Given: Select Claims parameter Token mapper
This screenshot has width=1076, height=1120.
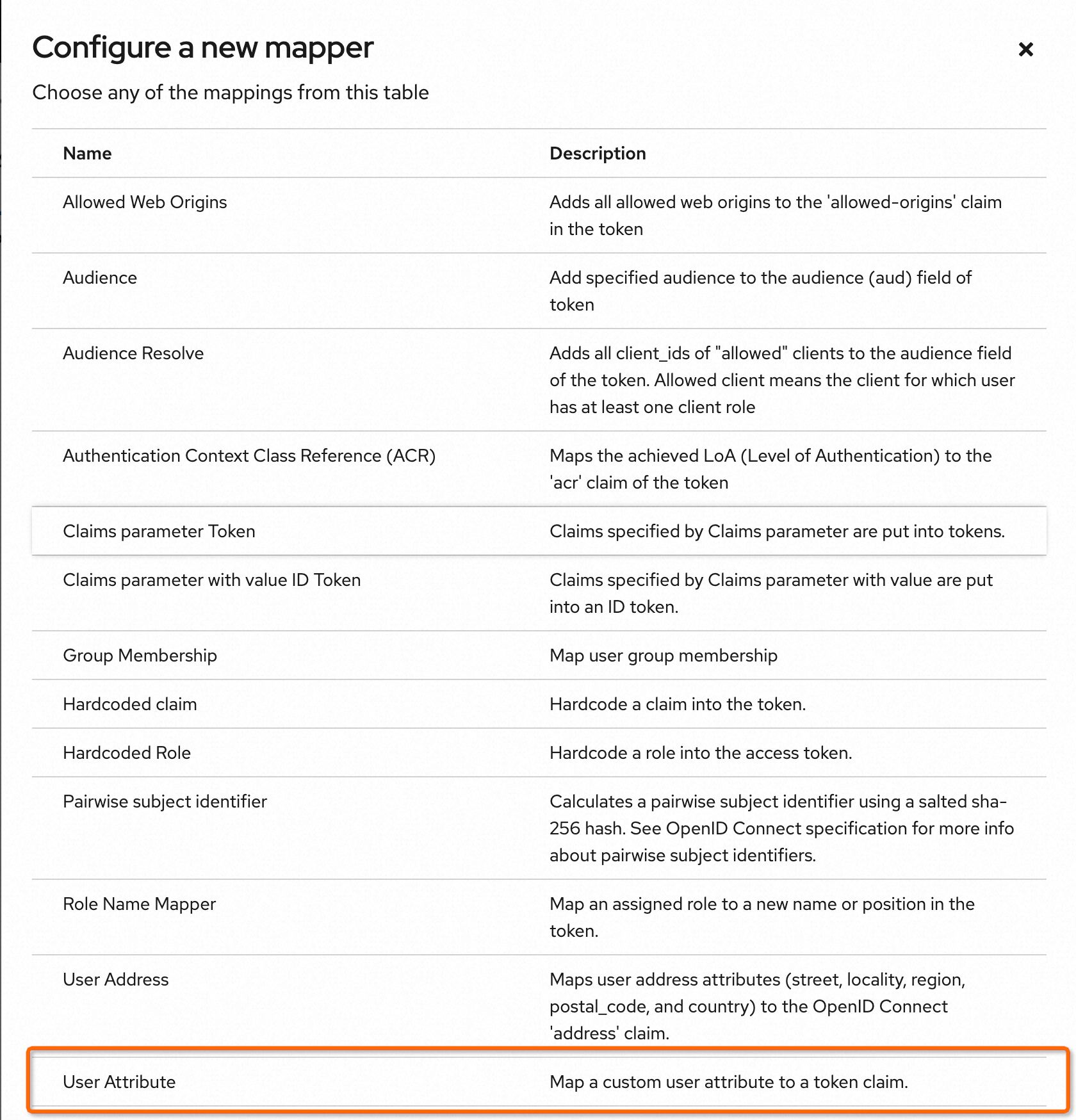Looking at the screenshot, I should 159,532.
